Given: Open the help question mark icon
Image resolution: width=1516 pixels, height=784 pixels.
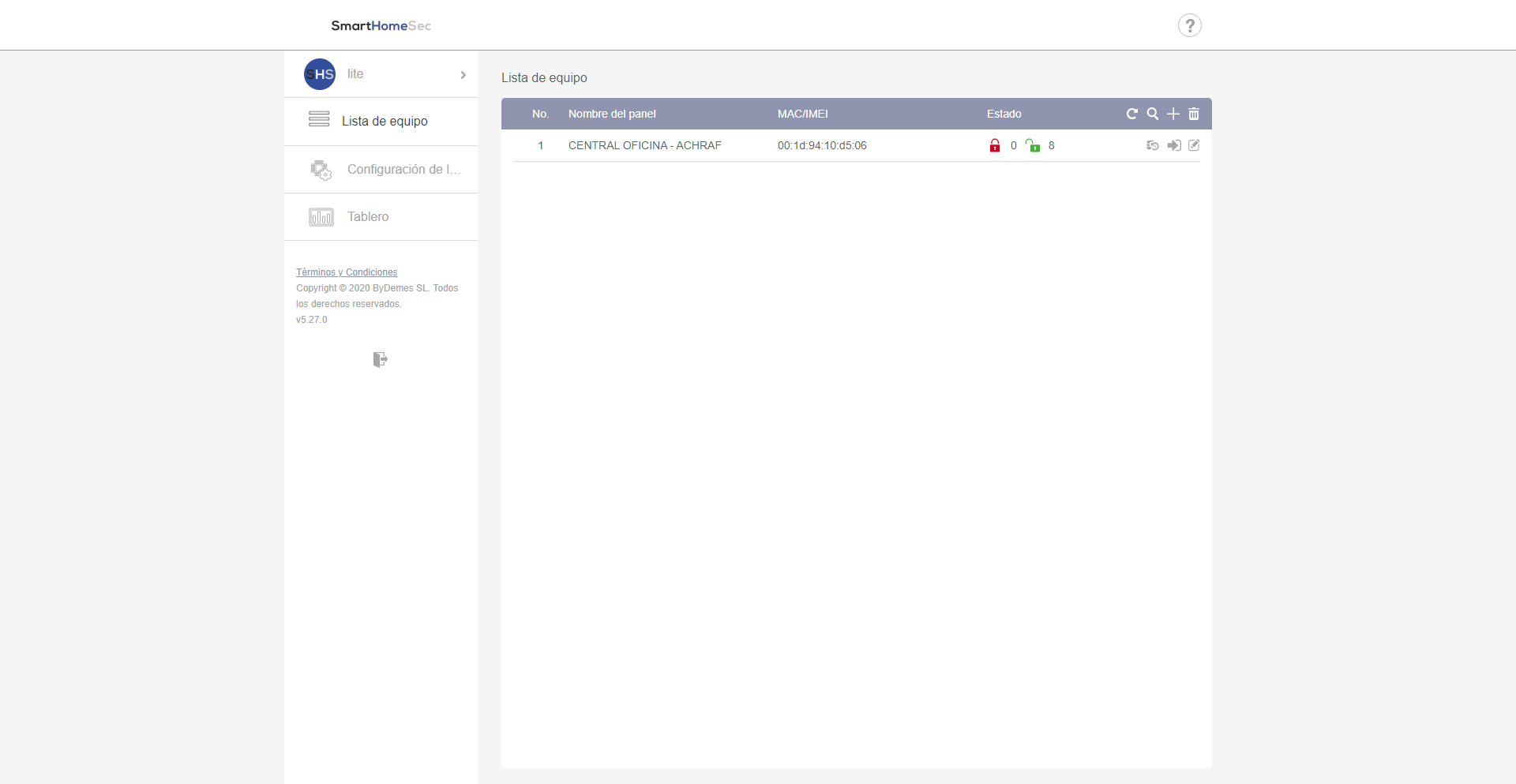Looking at the screenshot, I should pyautogui.click(x=1189, y=25).
